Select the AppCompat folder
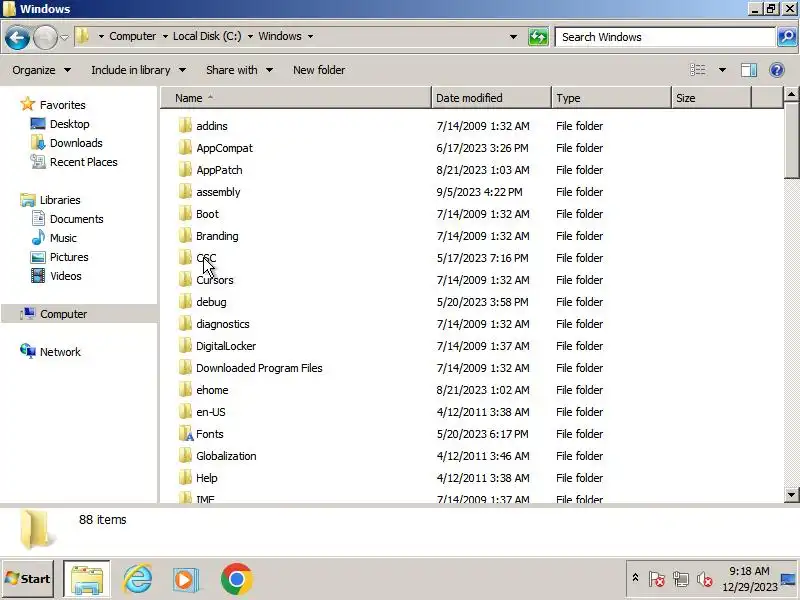This screenshot has height=600, width=800. click(x=224, y=148)
